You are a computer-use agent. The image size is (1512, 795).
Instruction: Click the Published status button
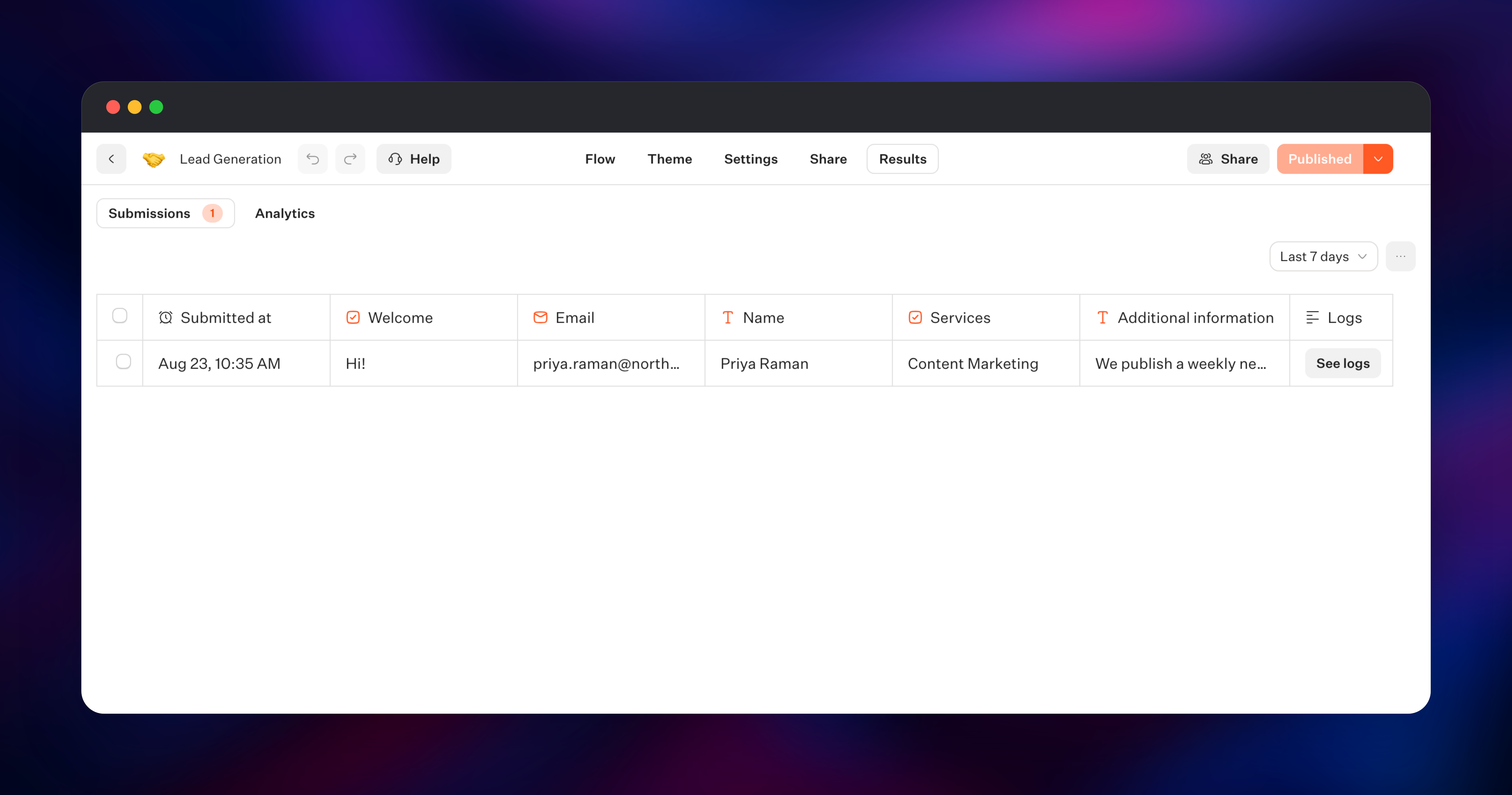pos(1320,159)
